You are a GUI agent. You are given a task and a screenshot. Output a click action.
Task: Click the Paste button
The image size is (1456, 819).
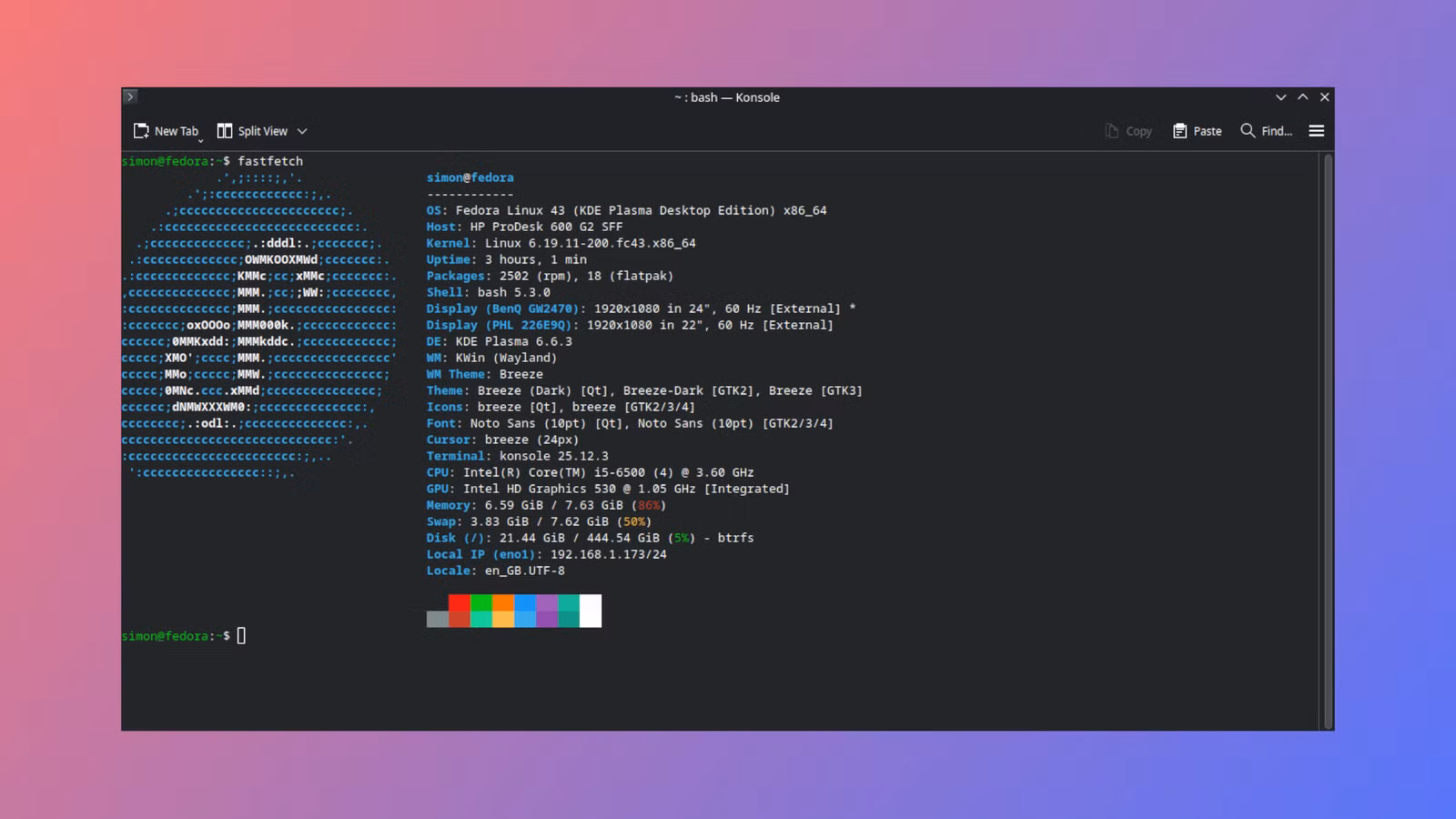coord(1197,130)
